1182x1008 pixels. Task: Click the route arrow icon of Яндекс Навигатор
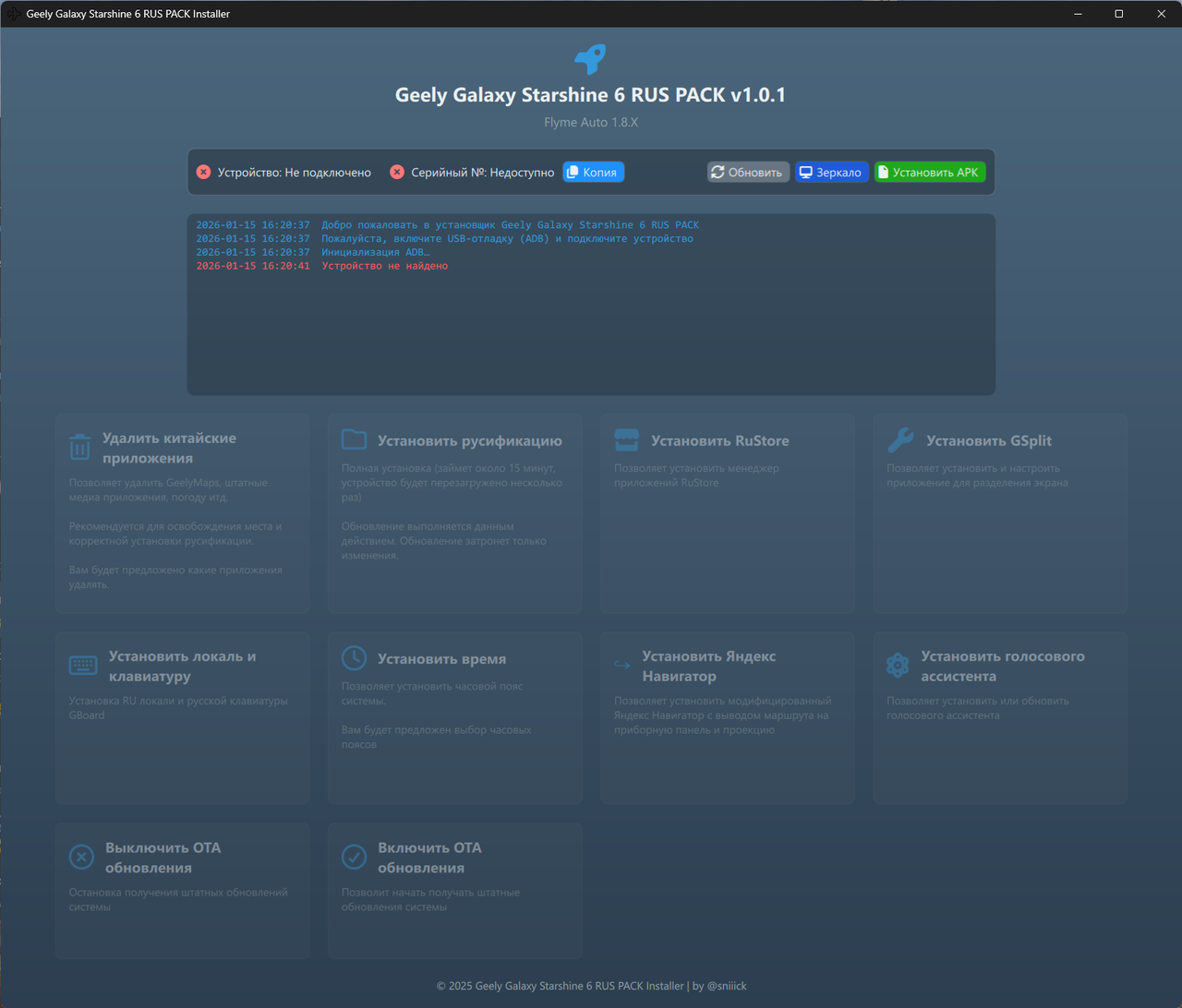pyautogui.click(x=622, y=665)
